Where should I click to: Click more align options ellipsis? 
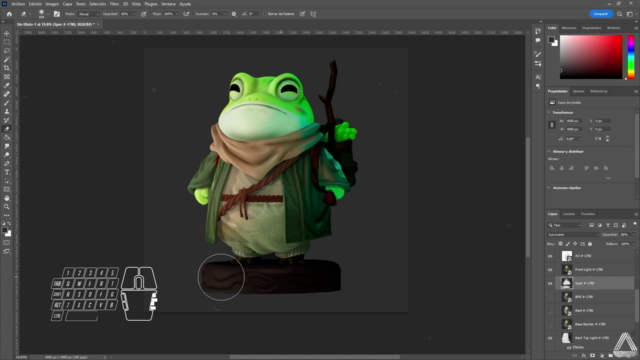[x=608, y=178]
